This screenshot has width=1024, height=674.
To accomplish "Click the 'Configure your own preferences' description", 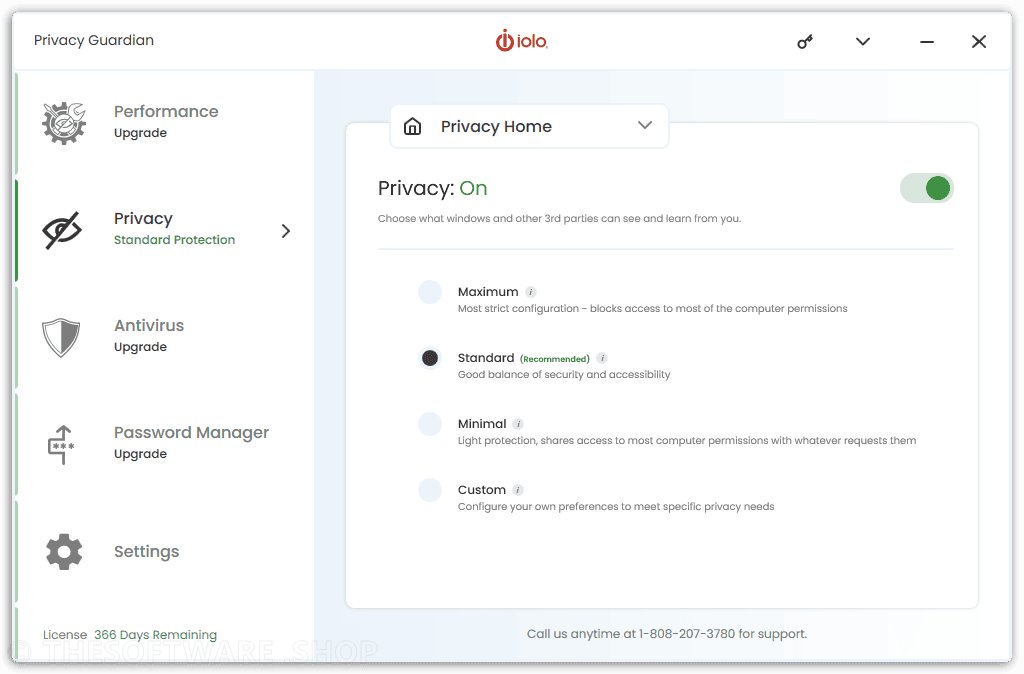I will tap(616, 507).
